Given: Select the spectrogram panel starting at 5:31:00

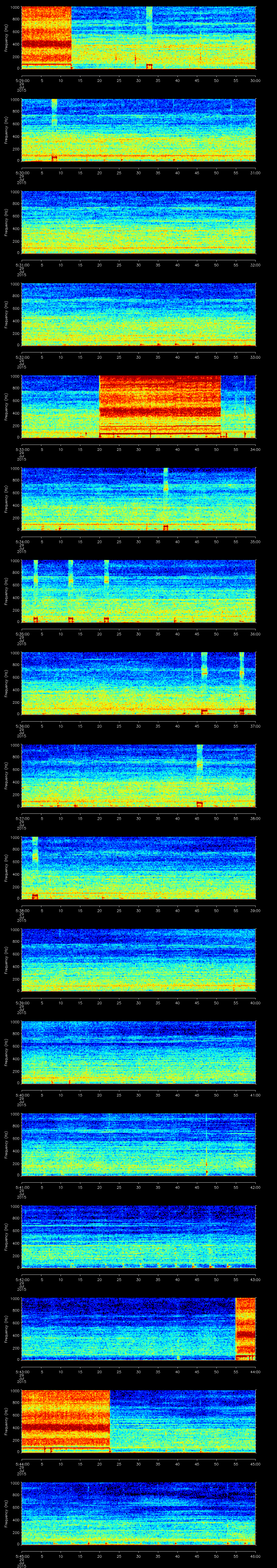Looking at the screenshot, I should pyautogui.click(x=138, y=222).
